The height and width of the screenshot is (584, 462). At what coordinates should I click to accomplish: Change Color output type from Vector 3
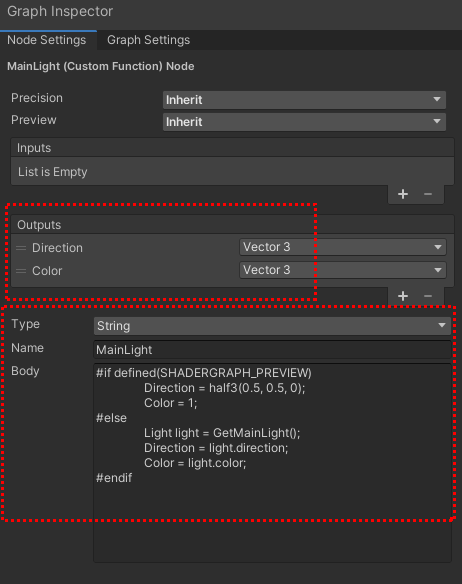tap(342, 270)
